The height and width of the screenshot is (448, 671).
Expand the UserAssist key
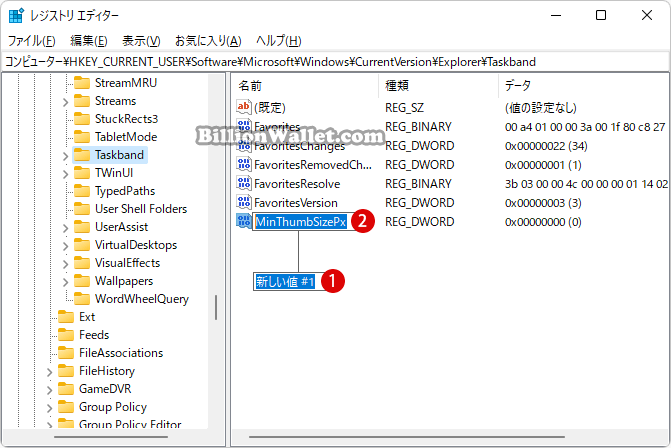point(65,228)
